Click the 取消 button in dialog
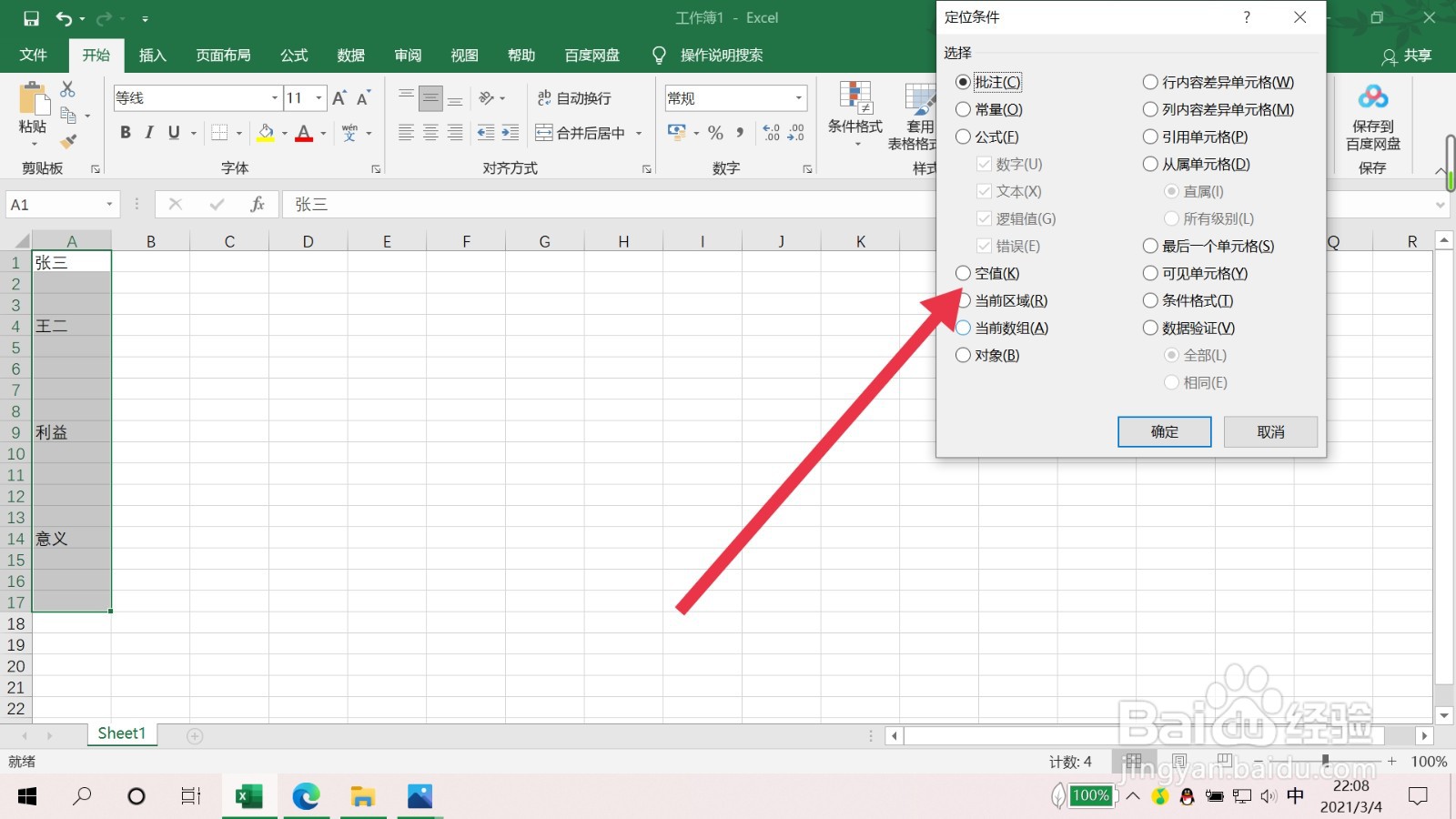This screenshot has height=819, width=1456. [1270, 432]
